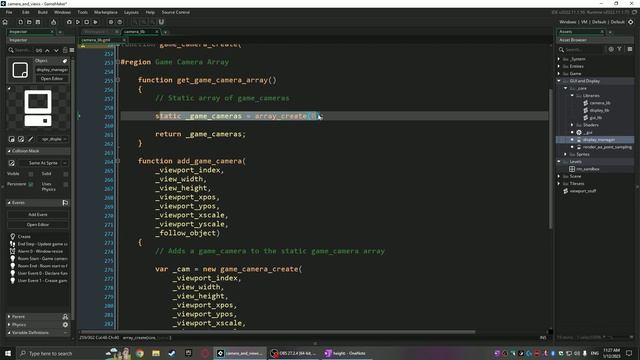Viewport: 640px width, 360px height.
Task: Click the Add Event button
Action: click(x=38, y=215)
